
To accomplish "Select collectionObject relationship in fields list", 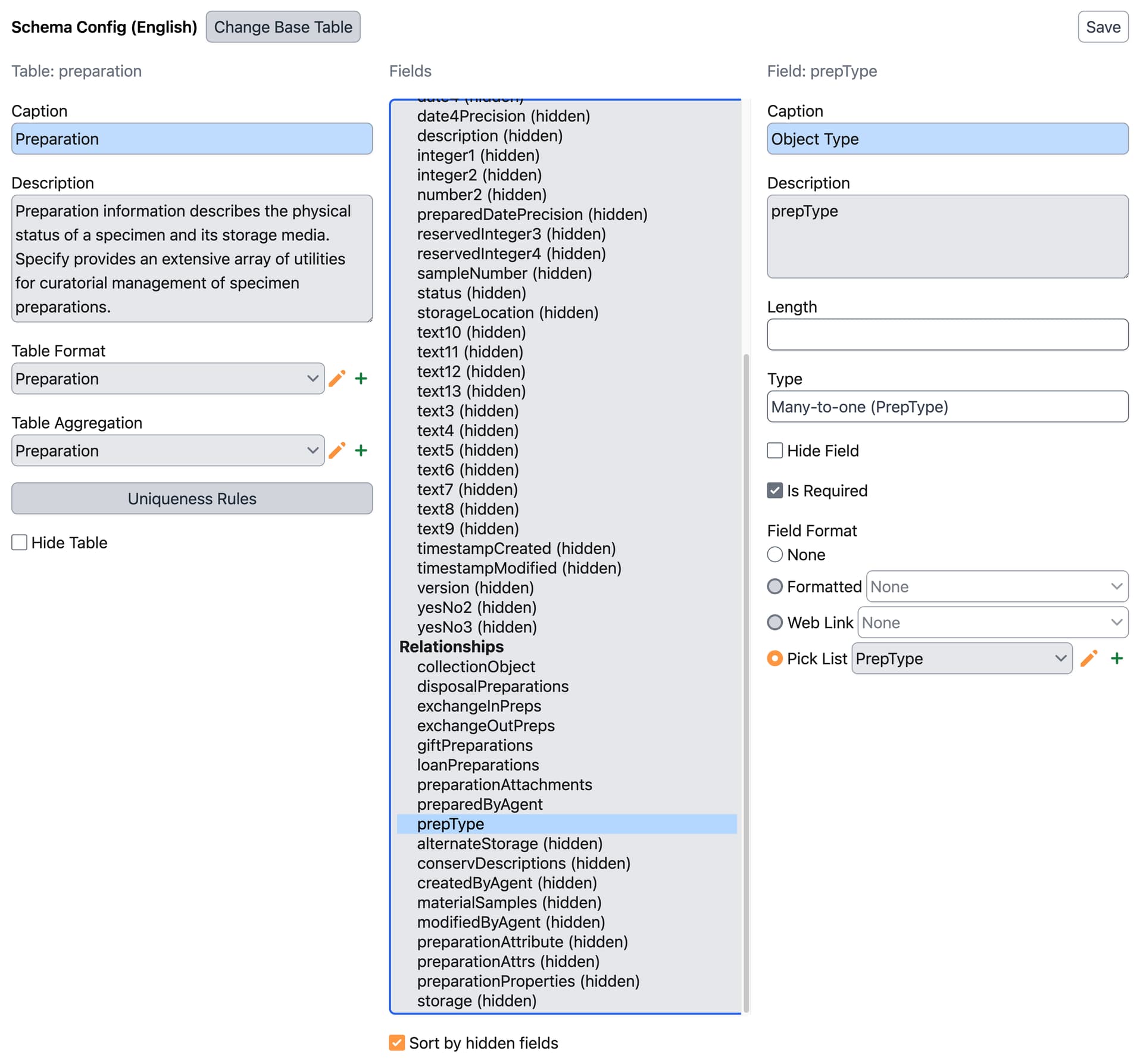I will (476, 667).
